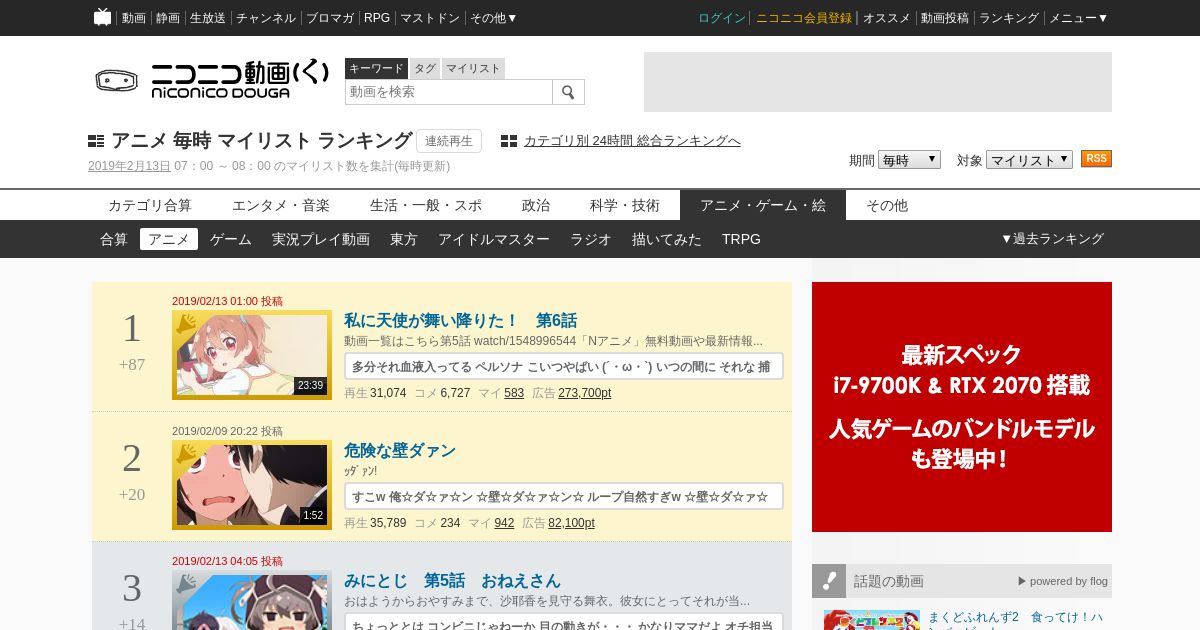Go to 動画 in the top navigation
This screenshot has height=630, width=1200.
point(134,18)
